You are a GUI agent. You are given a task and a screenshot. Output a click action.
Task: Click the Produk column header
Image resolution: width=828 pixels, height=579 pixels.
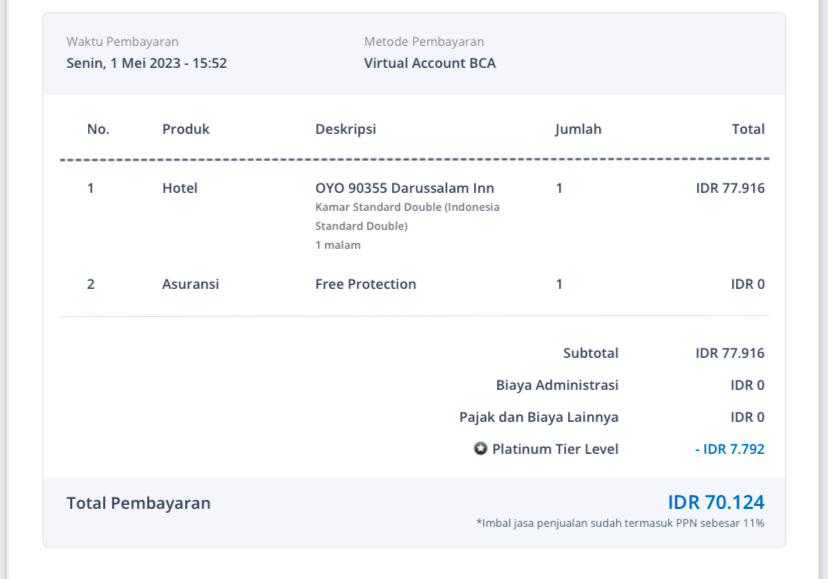click(186, 129)
